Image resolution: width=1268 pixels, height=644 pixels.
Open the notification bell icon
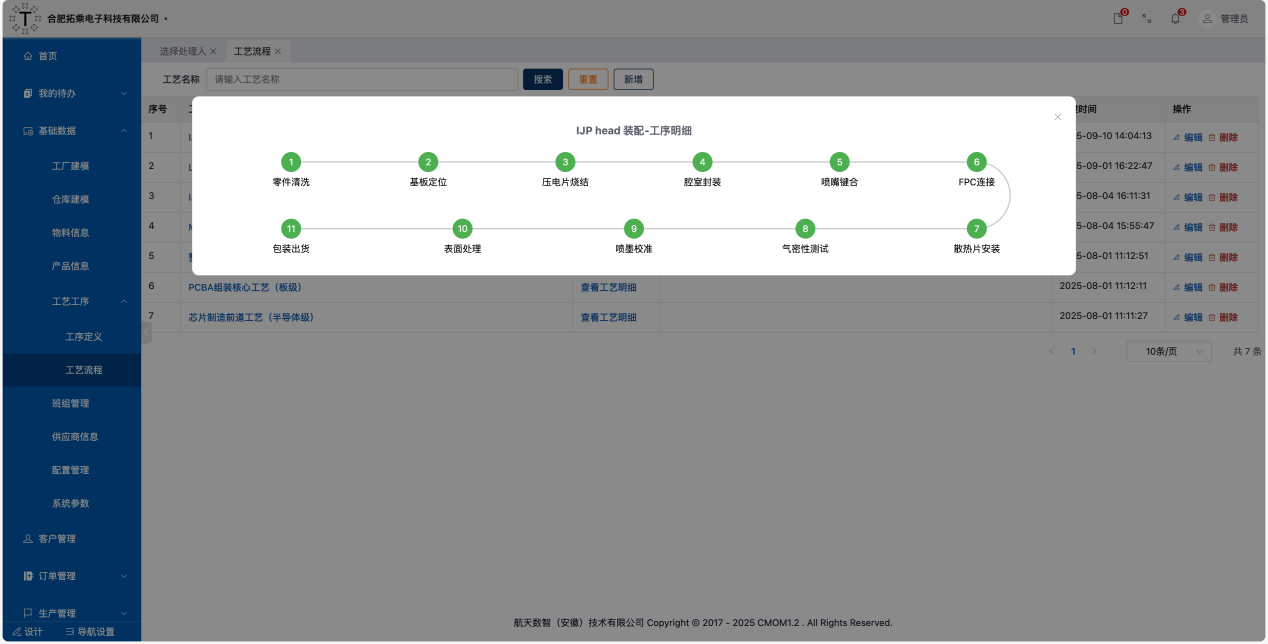pos(1175,18)
